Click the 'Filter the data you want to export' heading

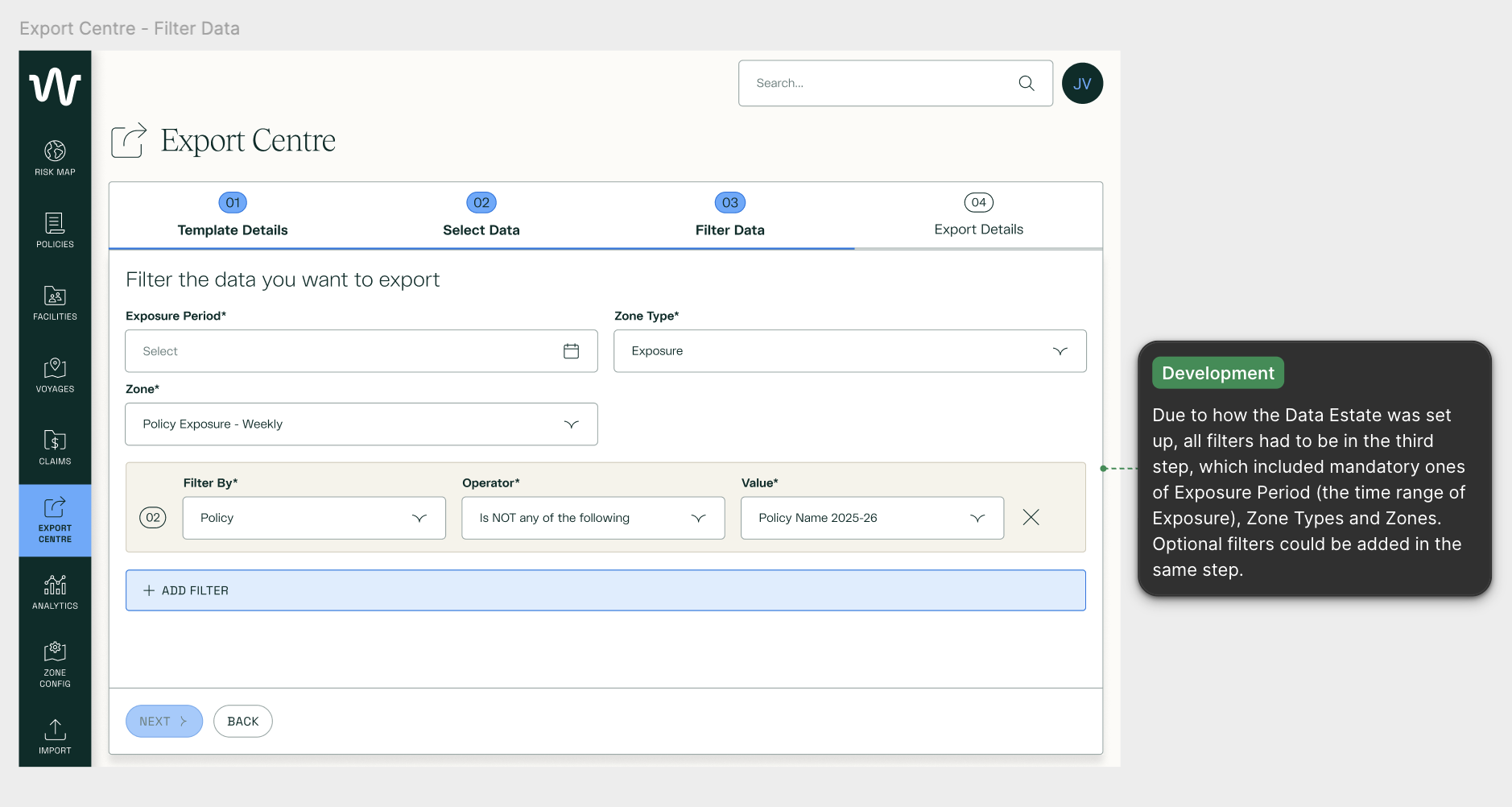coord(283,279)
